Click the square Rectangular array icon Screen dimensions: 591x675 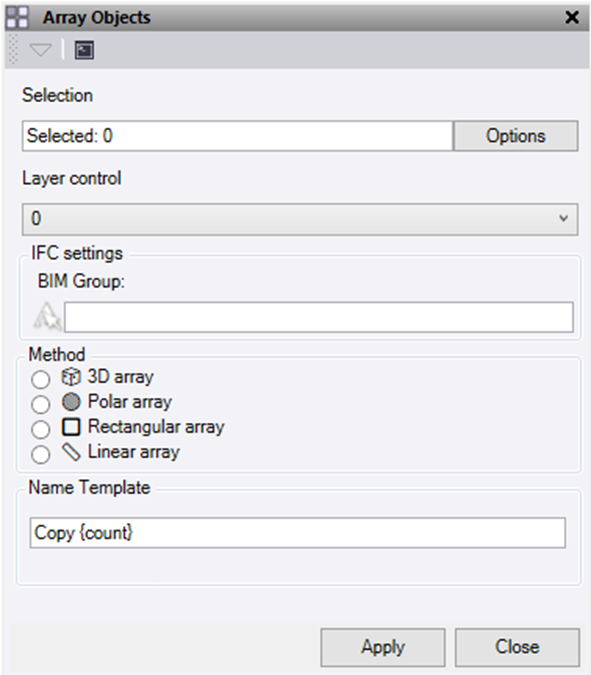click(71, 427)
